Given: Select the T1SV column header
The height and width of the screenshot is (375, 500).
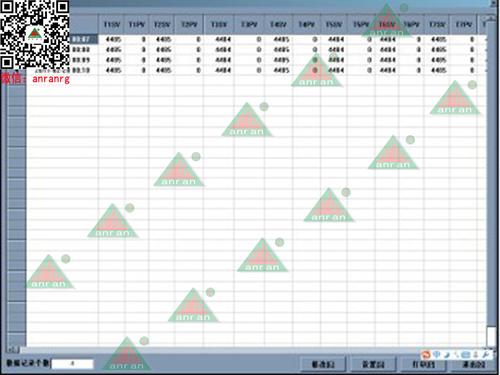Looking at the screenshot, I should click(112, 25).
